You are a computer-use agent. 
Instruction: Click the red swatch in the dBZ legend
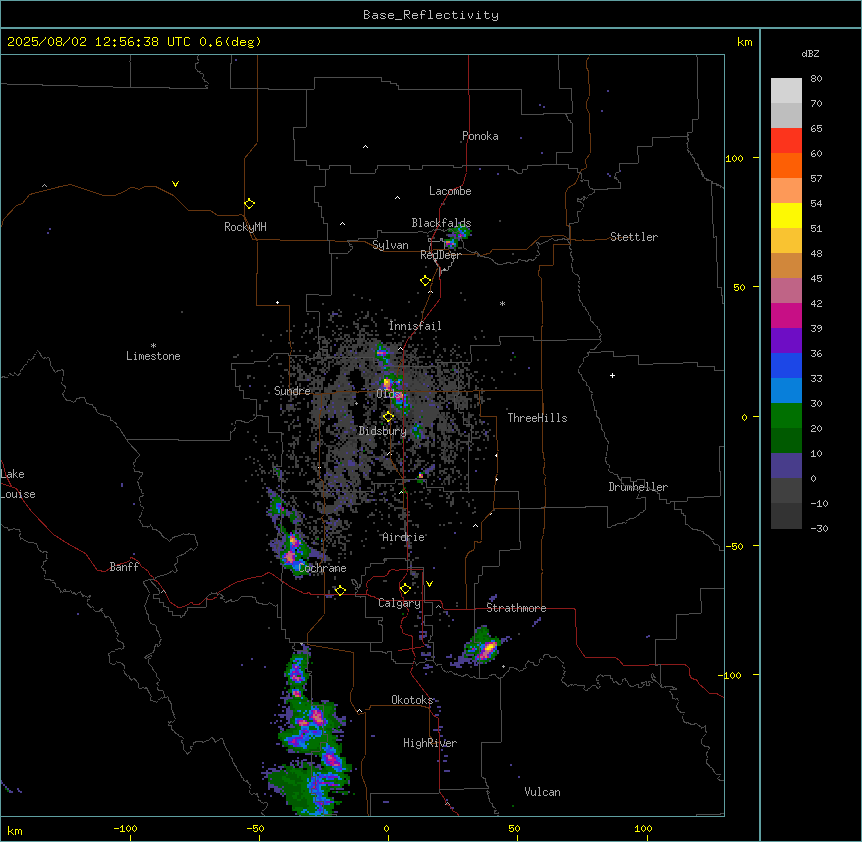click(786, 141)
